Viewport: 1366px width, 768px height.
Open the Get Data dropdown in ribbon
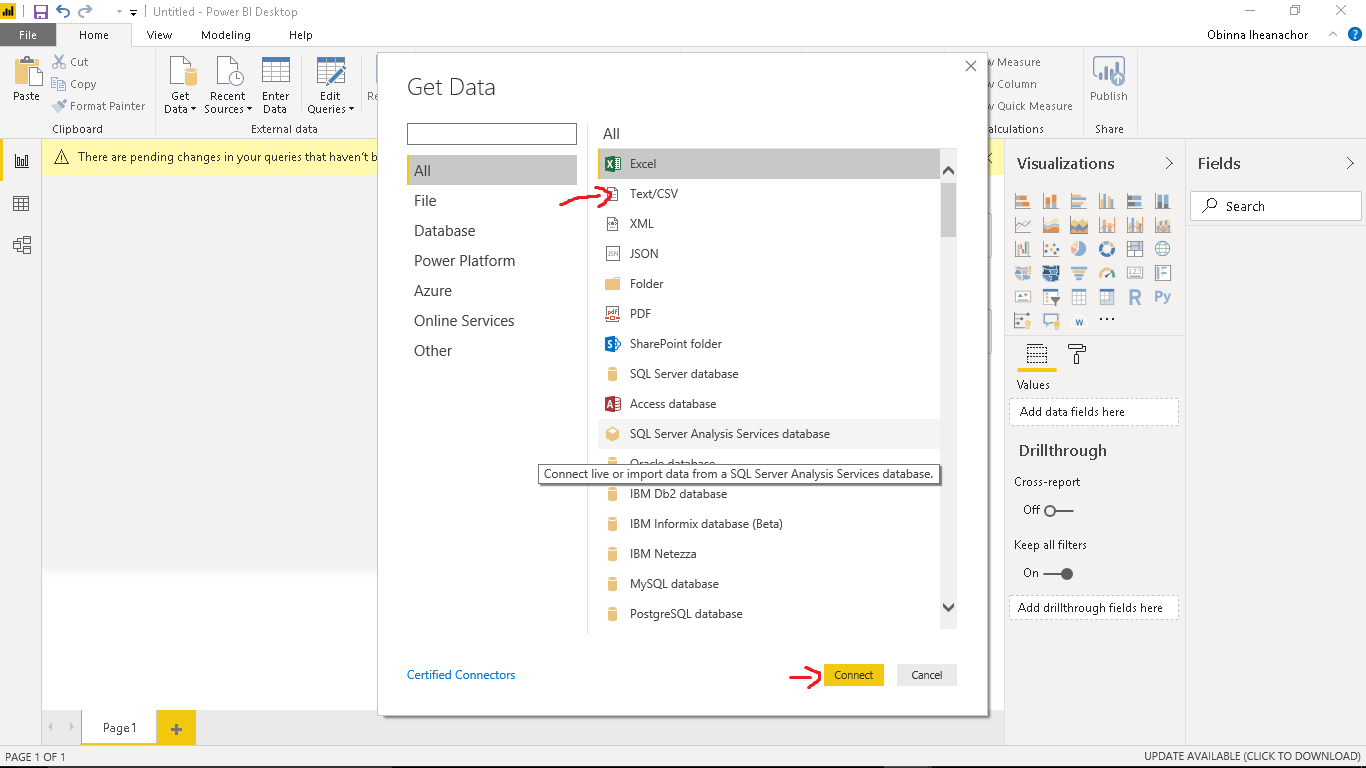tap(180, 85)
